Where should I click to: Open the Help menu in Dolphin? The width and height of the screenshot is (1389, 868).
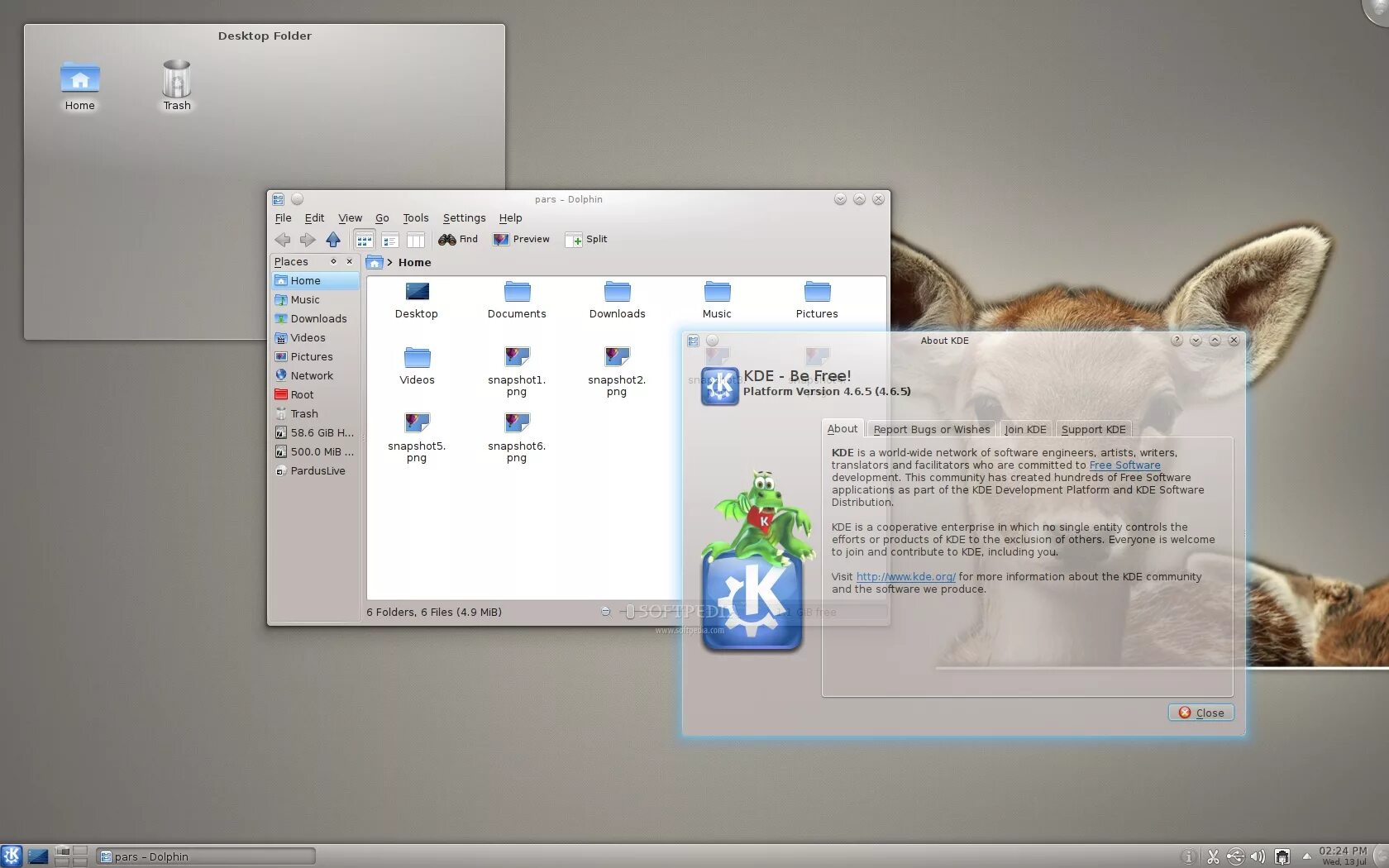(x=510, y=218)
